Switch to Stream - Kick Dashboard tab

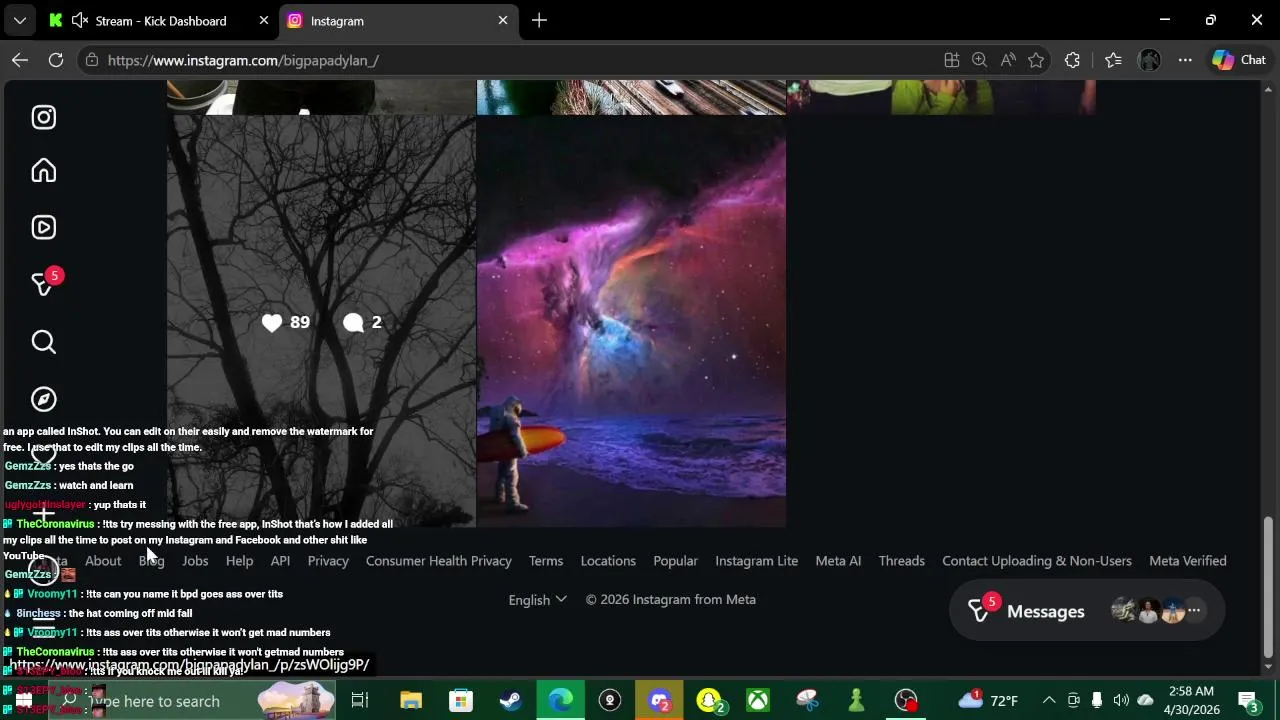click(161, 21)
